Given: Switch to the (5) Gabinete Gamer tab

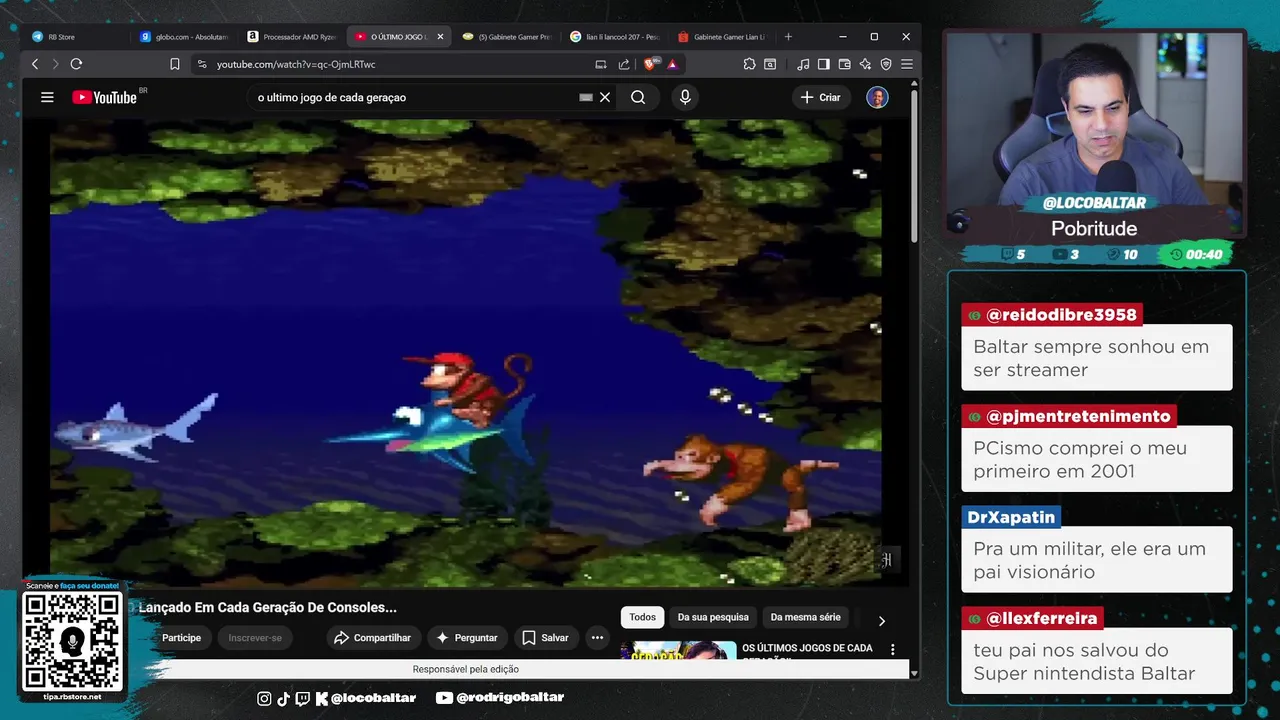Looking at the screenshot, I should (506, 37).
